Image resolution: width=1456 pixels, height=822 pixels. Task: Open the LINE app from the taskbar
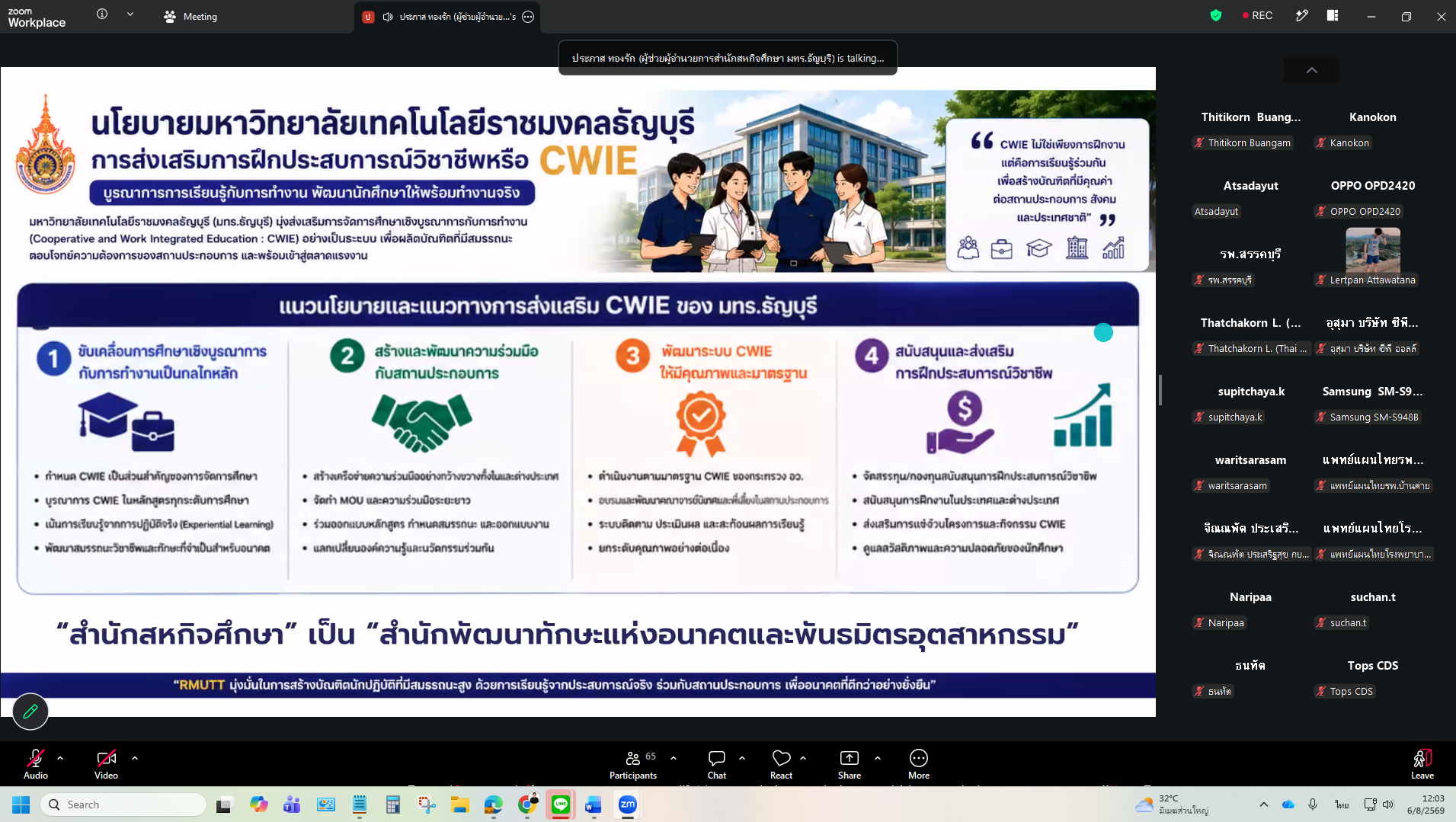[560, 804]
